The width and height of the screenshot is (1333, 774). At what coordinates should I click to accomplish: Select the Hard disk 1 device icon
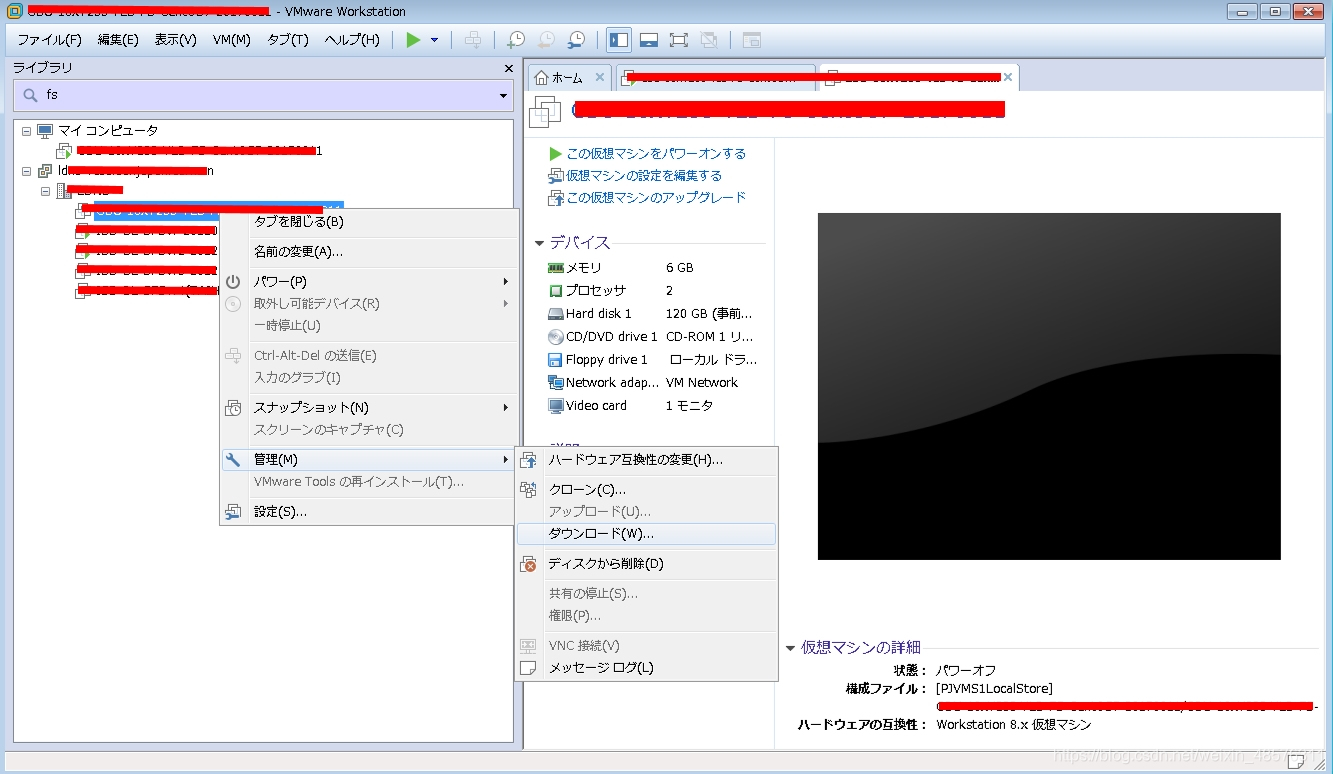(556, 314)
